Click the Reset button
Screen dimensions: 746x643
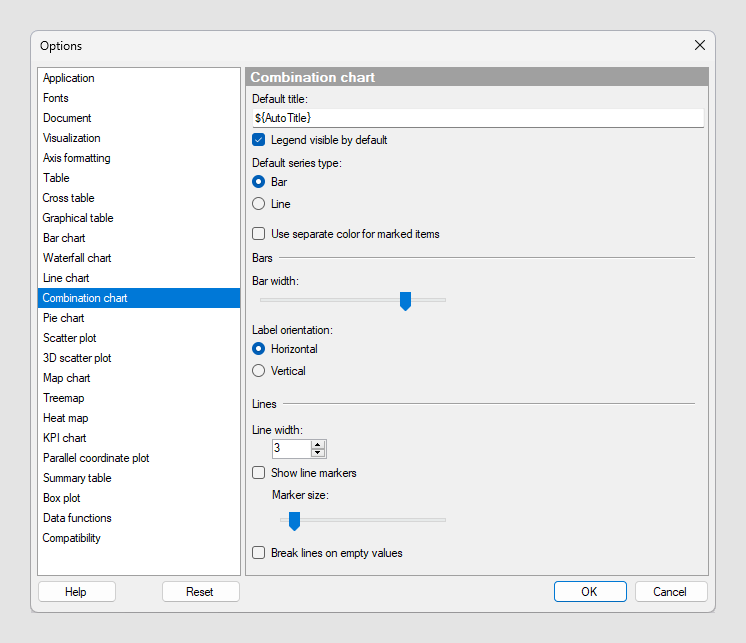tap(200, 592)
